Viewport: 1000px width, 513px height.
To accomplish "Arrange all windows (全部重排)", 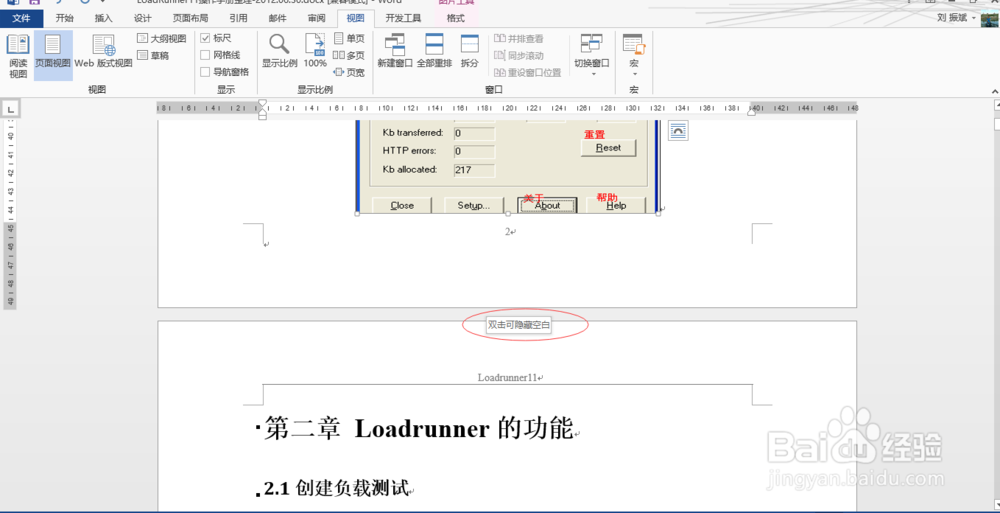I will (434, 51).
